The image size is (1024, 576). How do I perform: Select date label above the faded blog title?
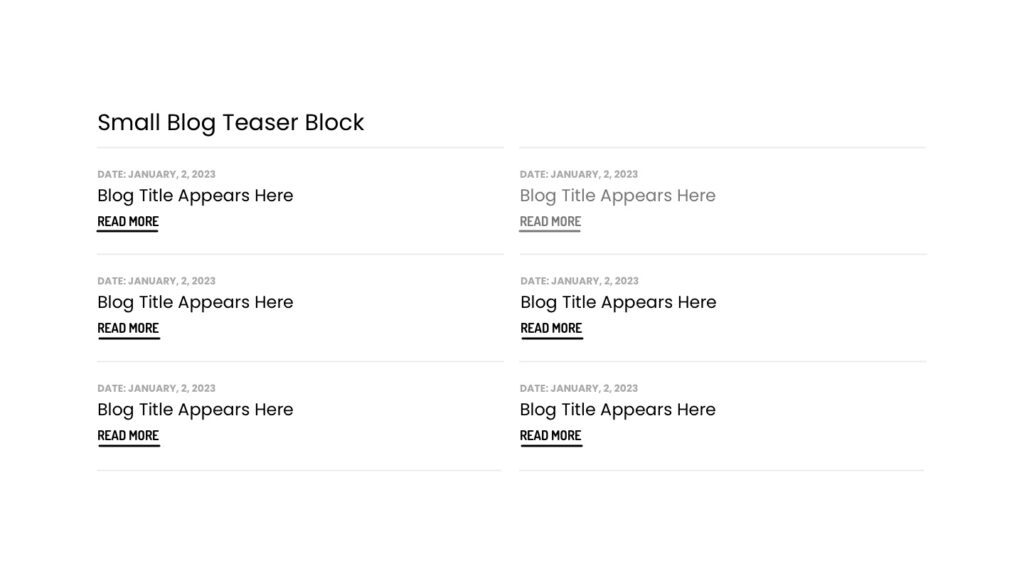(579, 174)
